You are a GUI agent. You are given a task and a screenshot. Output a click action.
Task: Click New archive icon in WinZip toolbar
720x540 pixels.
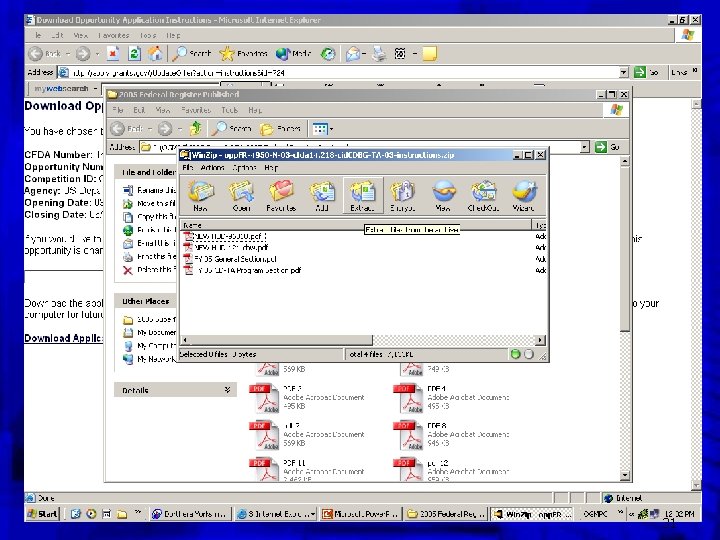(x=201, y=195)
